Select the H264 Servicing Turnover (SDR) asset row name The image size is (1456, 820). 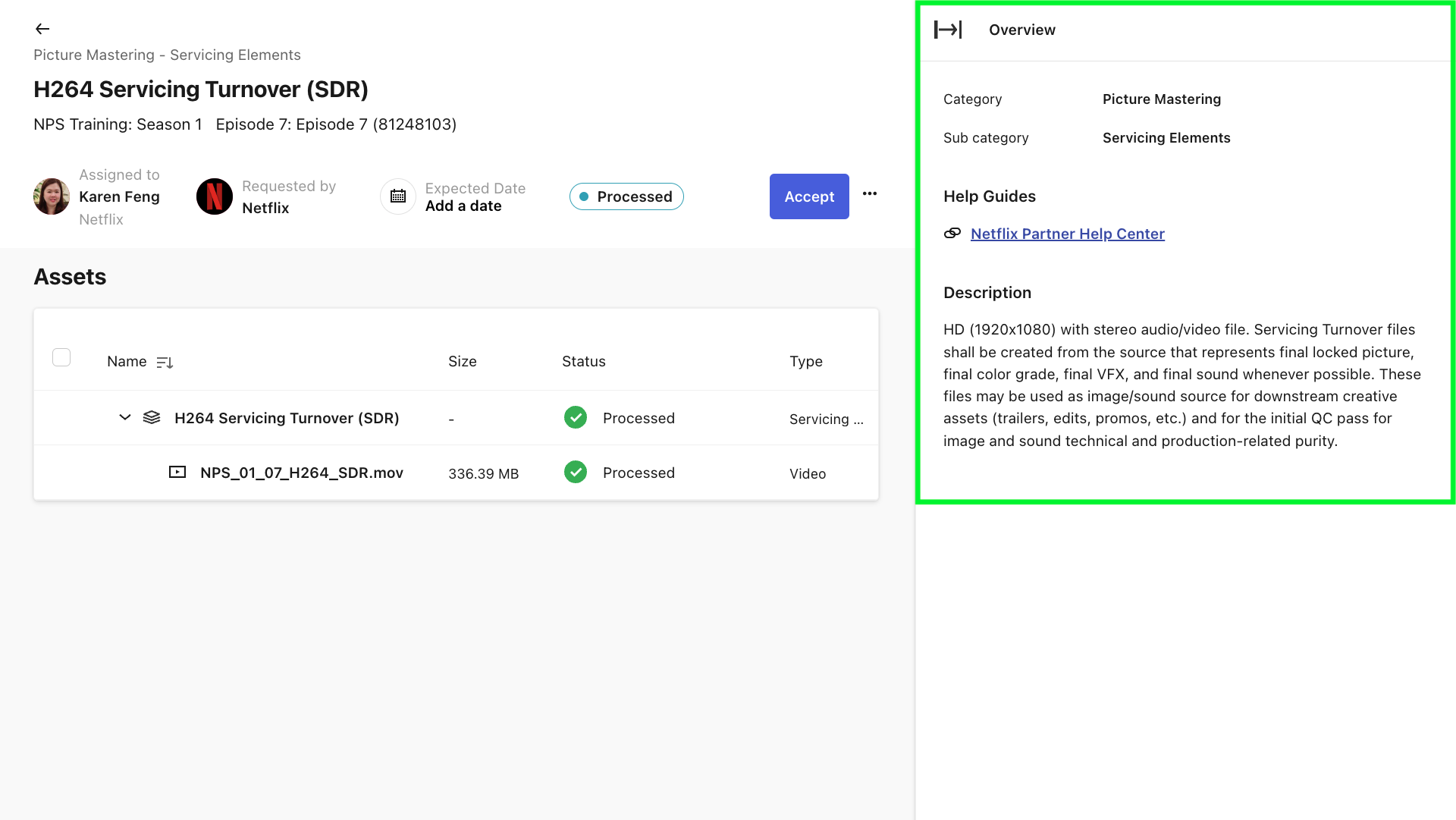point(287,418)
